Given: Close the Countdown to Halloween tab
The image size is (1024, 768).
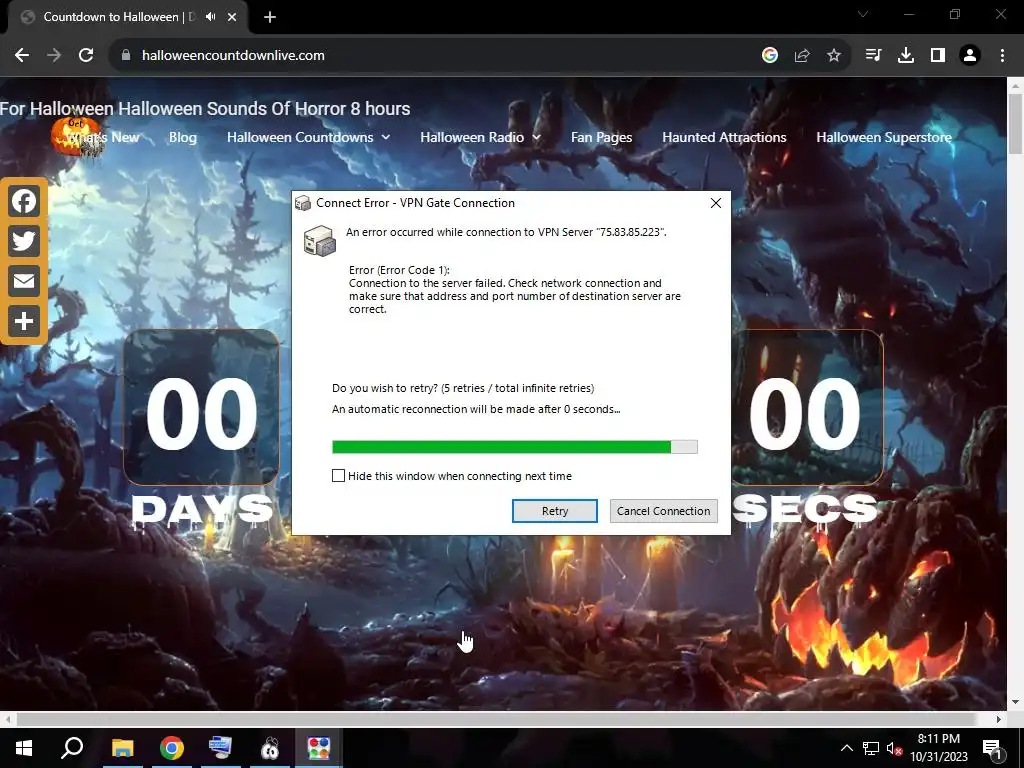Looking at the screenshot, I should click(232, 17).
